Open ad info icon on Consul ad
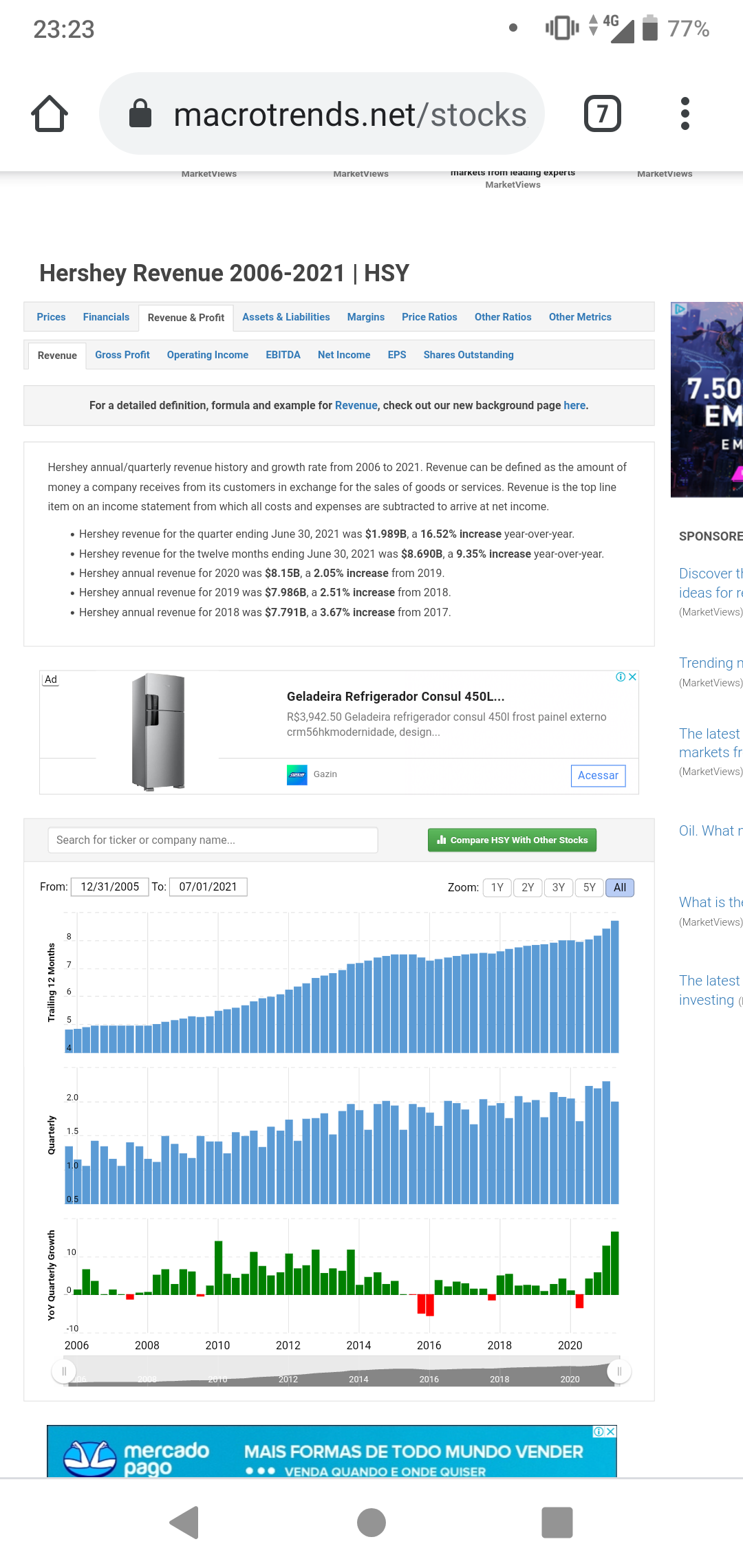Viewport: 743px width, 1568px height. point(621,677)
